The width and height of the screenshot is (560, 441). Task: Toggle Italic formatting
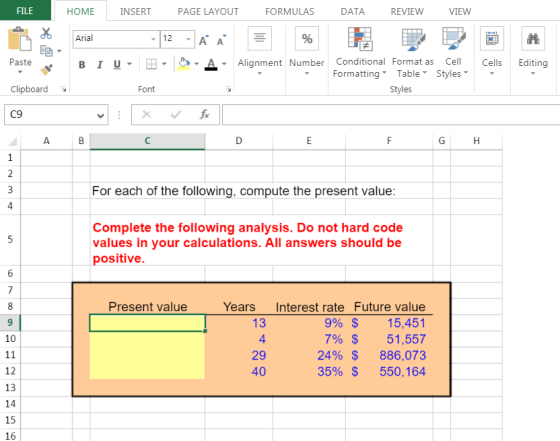pos(100,65)
